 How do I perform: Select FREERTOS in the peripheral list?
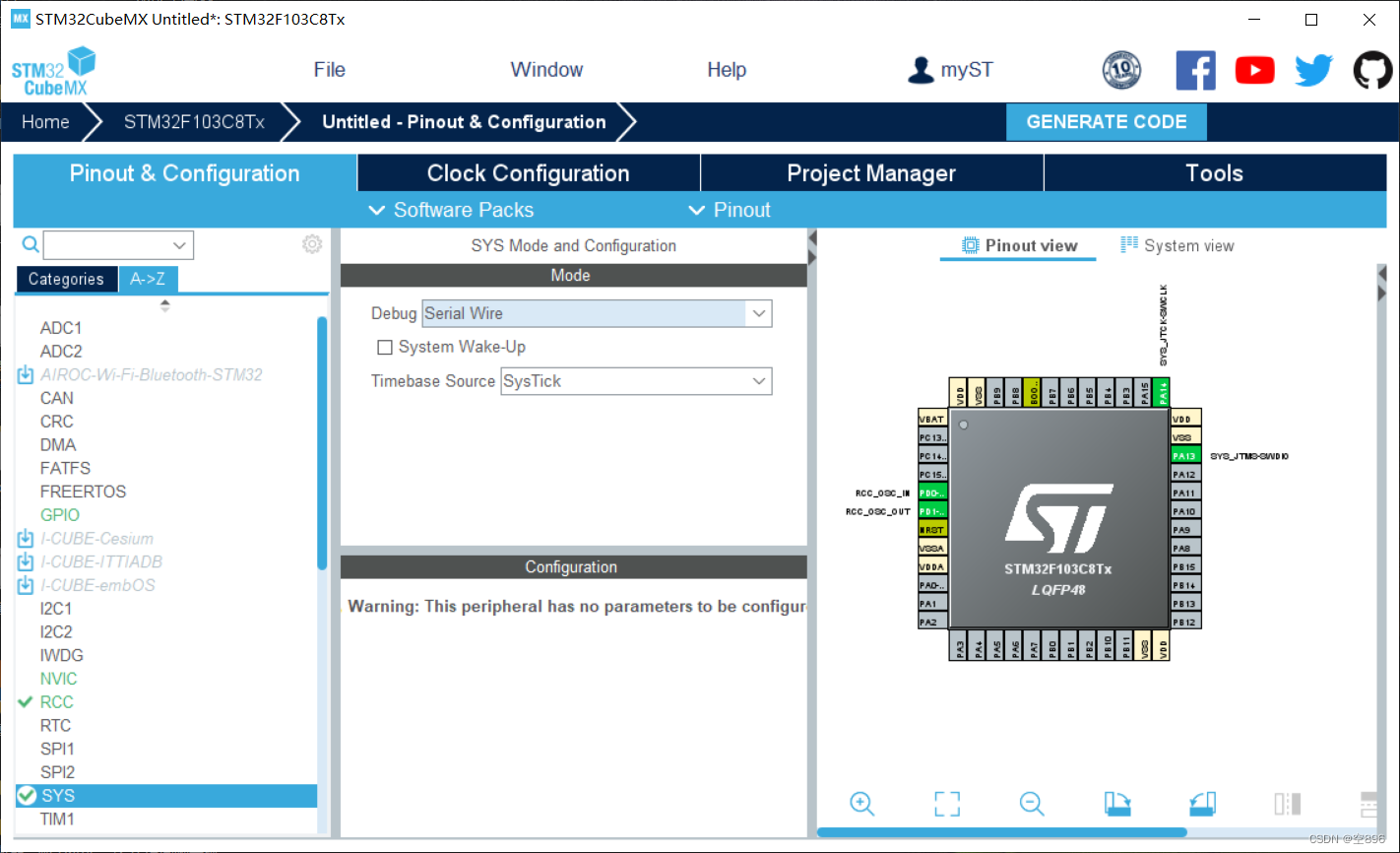coord(84,492)
